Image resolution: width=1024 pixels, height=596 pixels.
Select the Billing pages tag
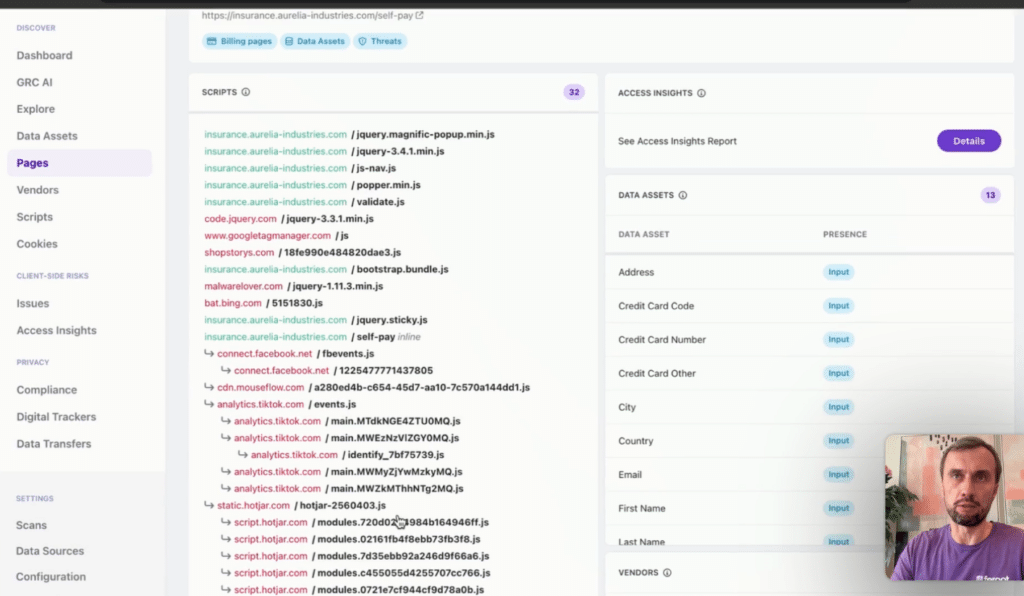(x=240, y=41)
